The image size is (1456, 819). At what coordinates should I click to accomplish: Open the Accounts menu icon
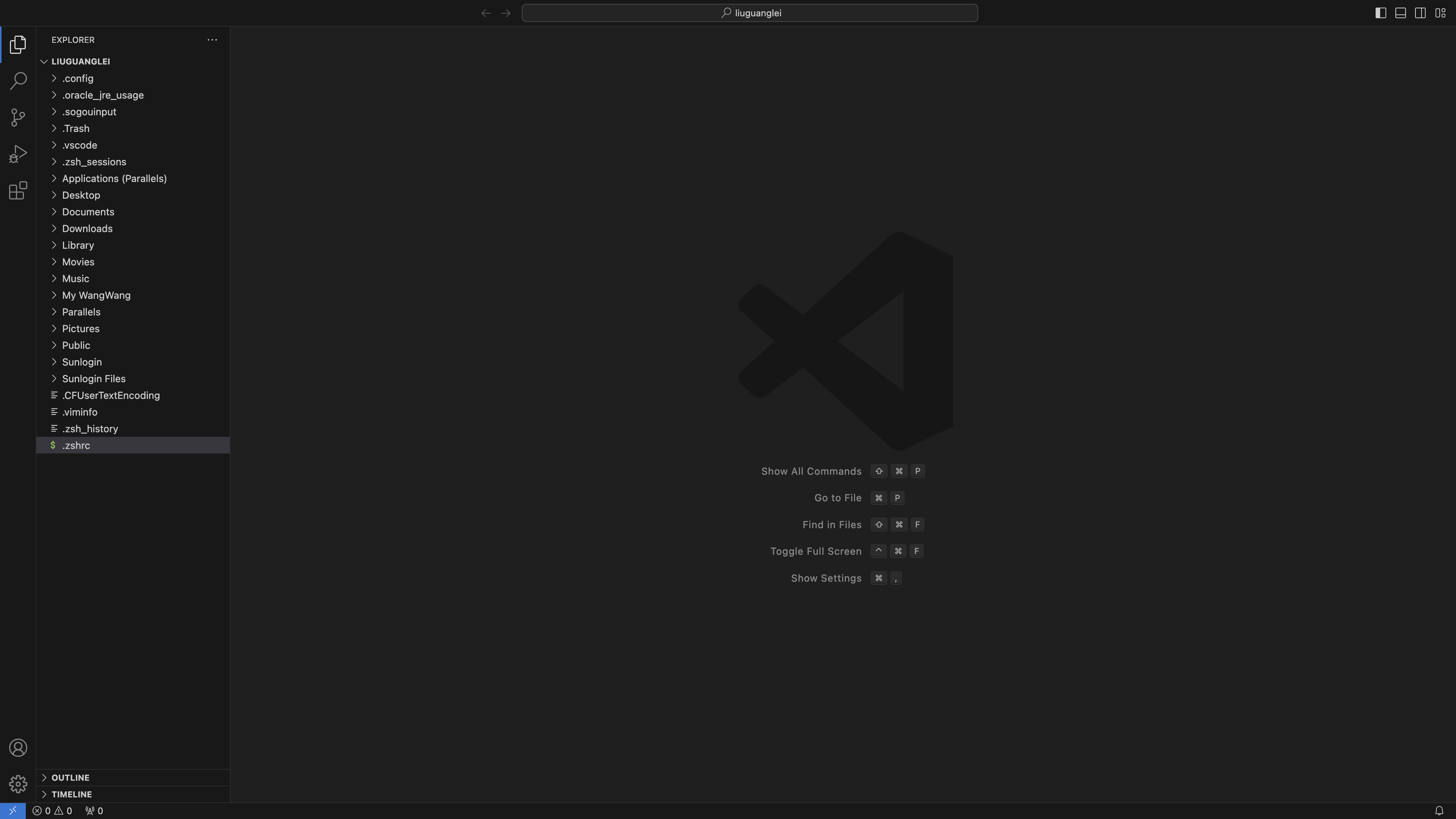[x=18, y=748]
